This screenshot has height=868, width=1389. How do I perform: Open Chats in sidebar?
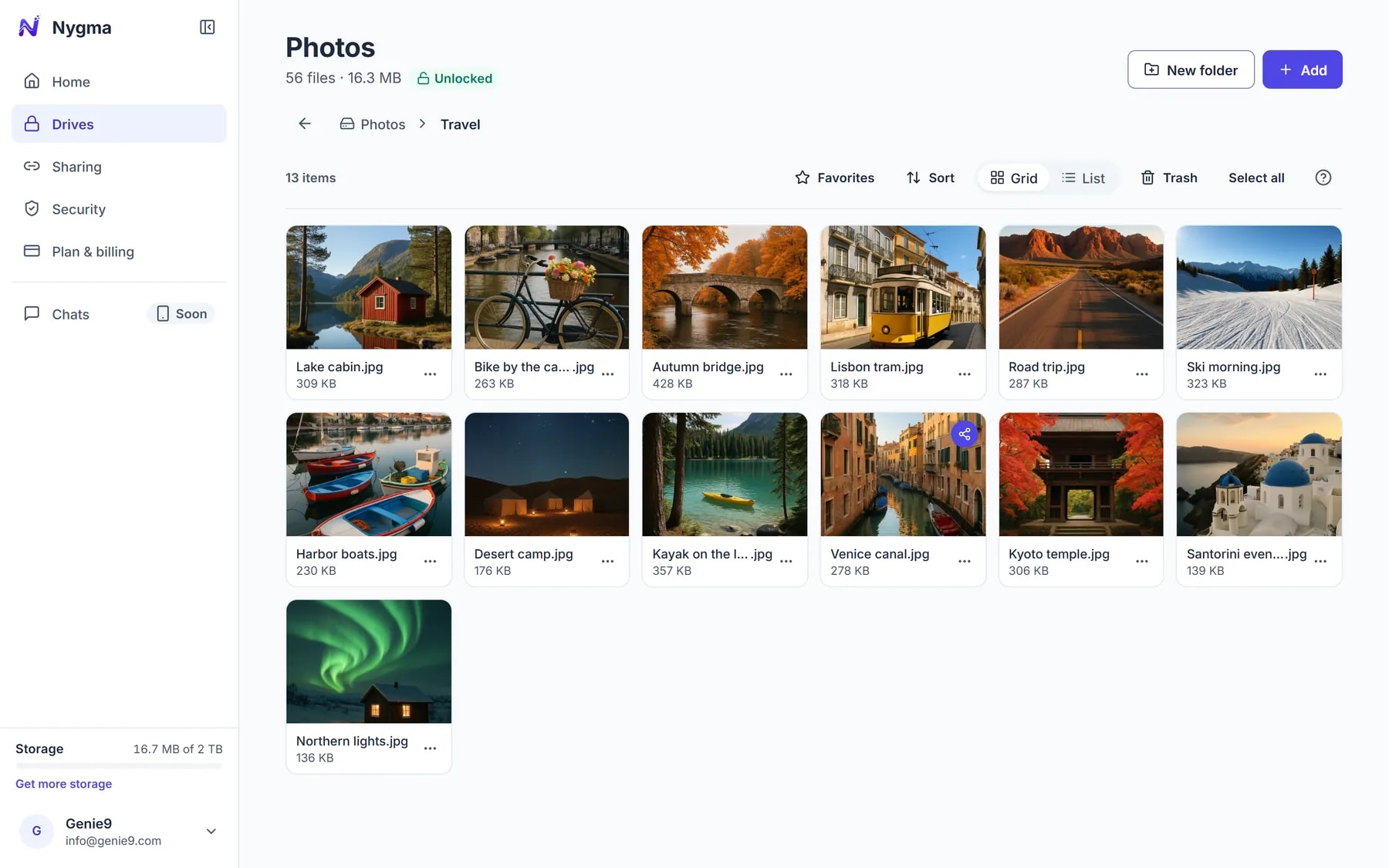click(x=119, y=313)
